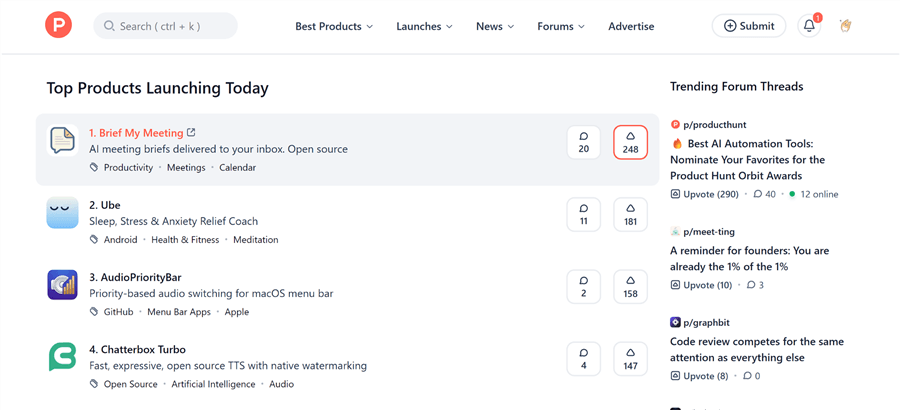Upvote (290) the AI Automation thread
The image size is (900, 410).
pyautogui.click(x=705, y=194)
